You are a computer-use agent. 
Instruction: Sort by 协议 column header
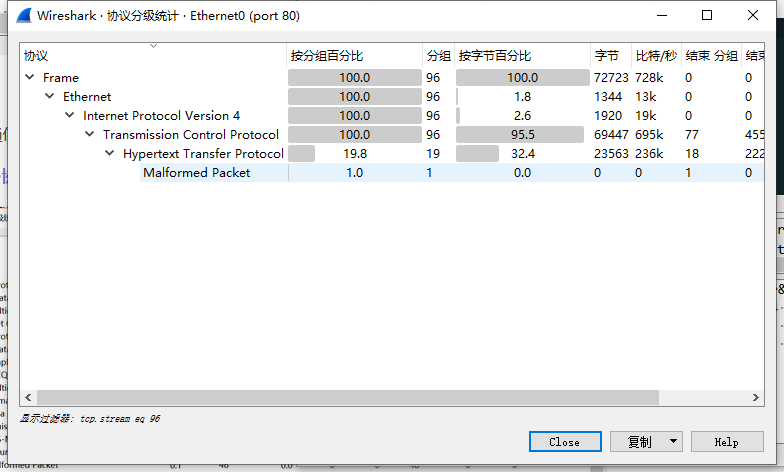153,56
